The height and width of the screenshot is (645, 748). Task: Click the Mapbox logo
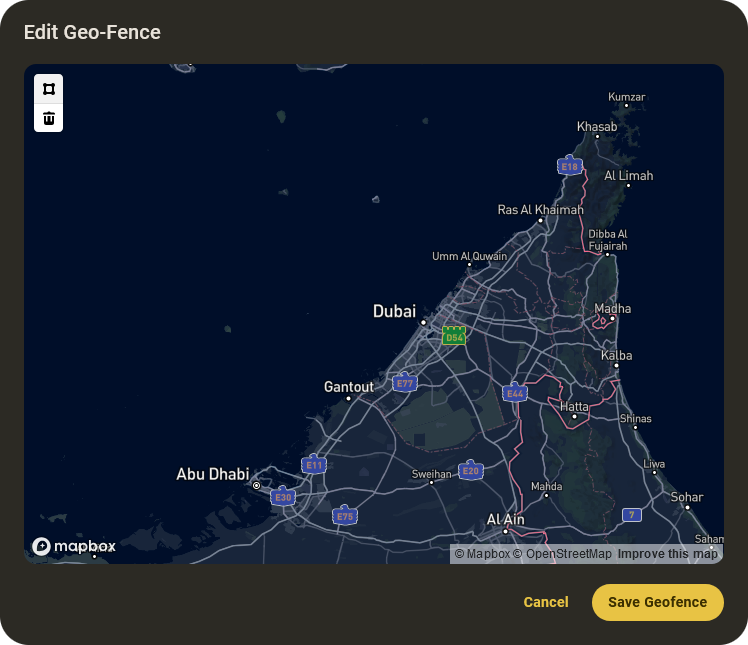point(74,546)
